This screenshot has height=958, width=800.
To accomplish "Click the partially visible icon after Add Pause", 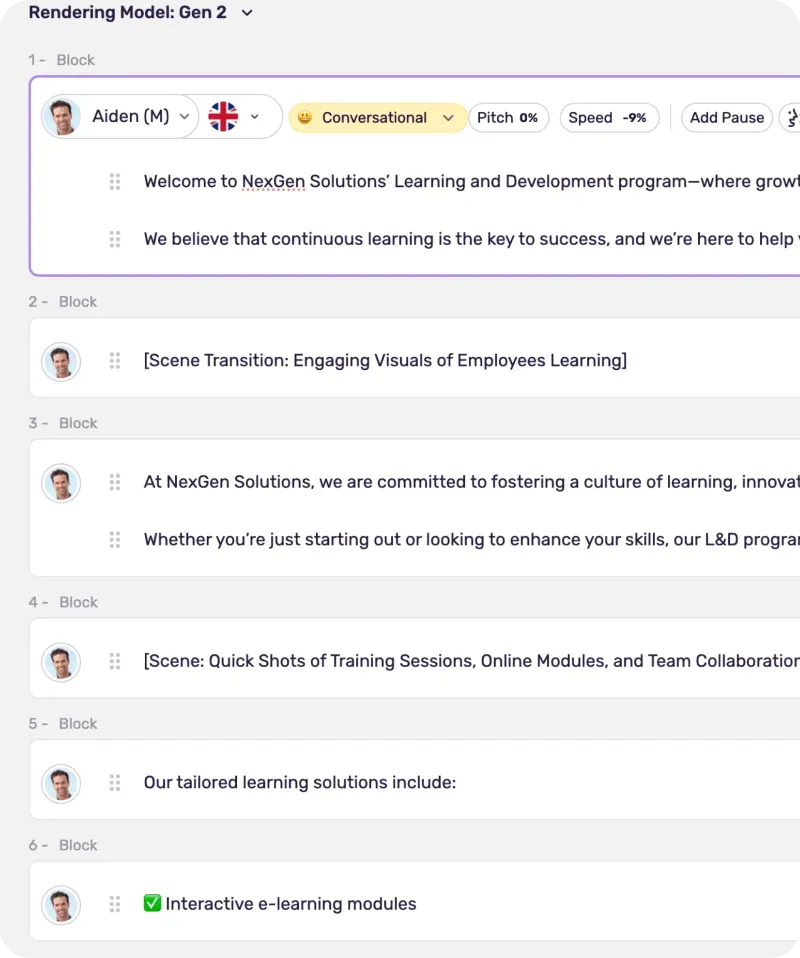I will (x=792, y=118).
